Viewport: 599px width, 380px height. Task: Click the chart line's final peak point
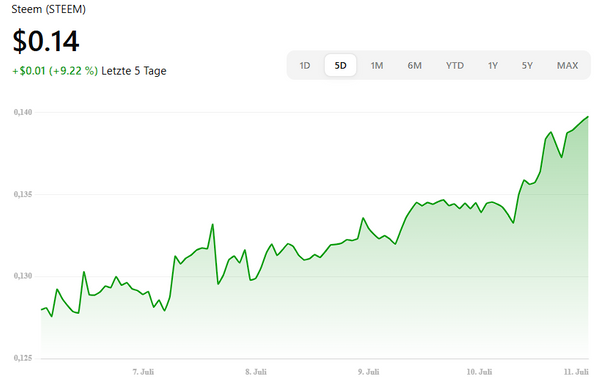[x=588, y=117]
